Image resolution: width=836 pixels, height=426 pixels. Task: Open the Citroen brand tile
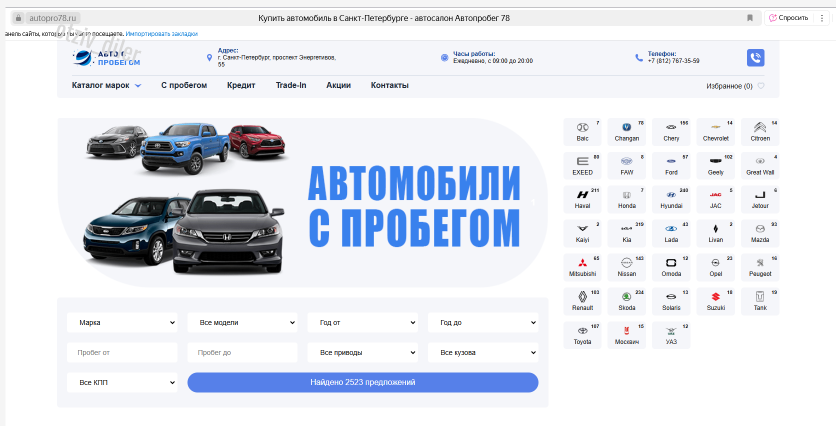(760, 132)
